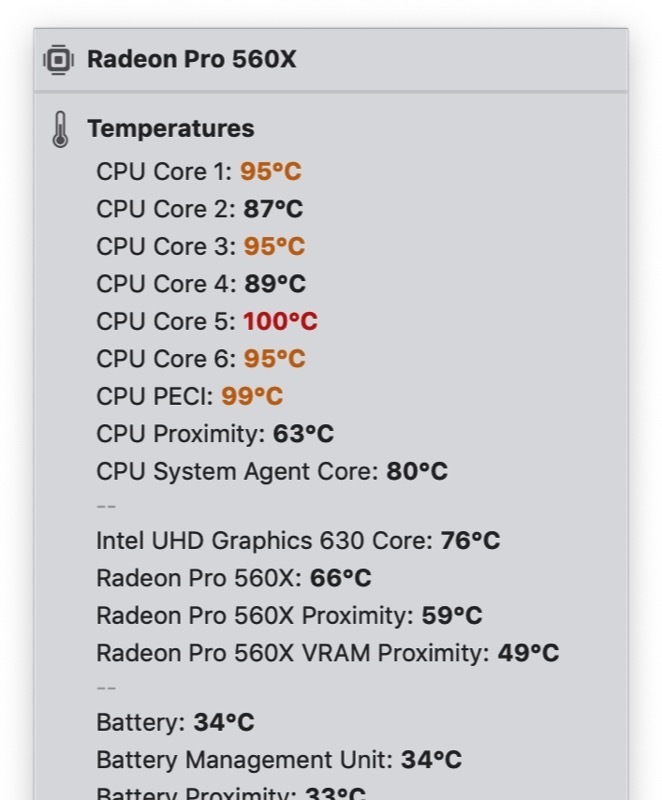Click the Intel UHD Graphics 630 Core row
662x800 pixels.
click(x=297, y=541)
